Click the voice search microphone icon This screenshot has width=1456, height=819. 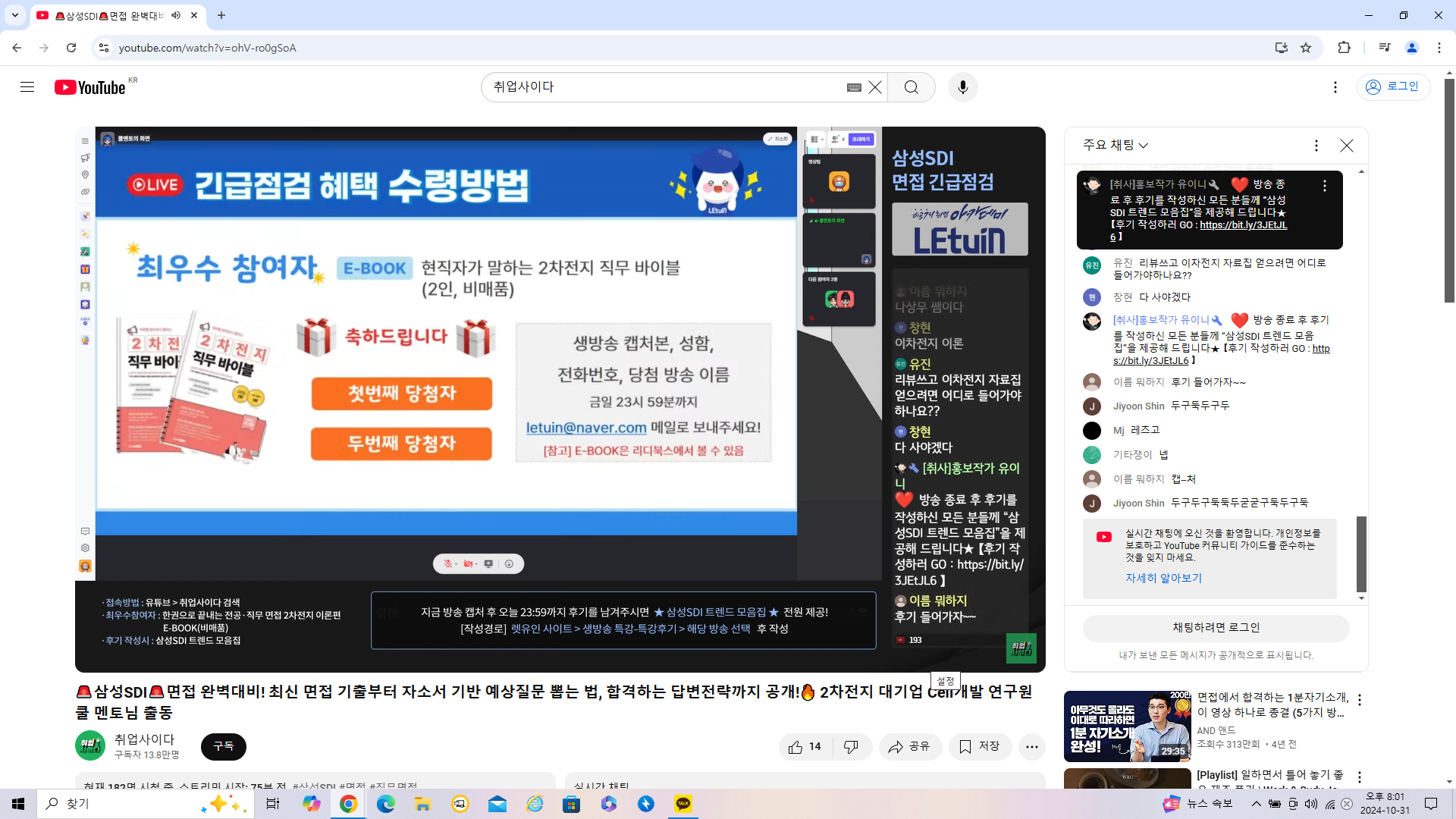(962, 87)
